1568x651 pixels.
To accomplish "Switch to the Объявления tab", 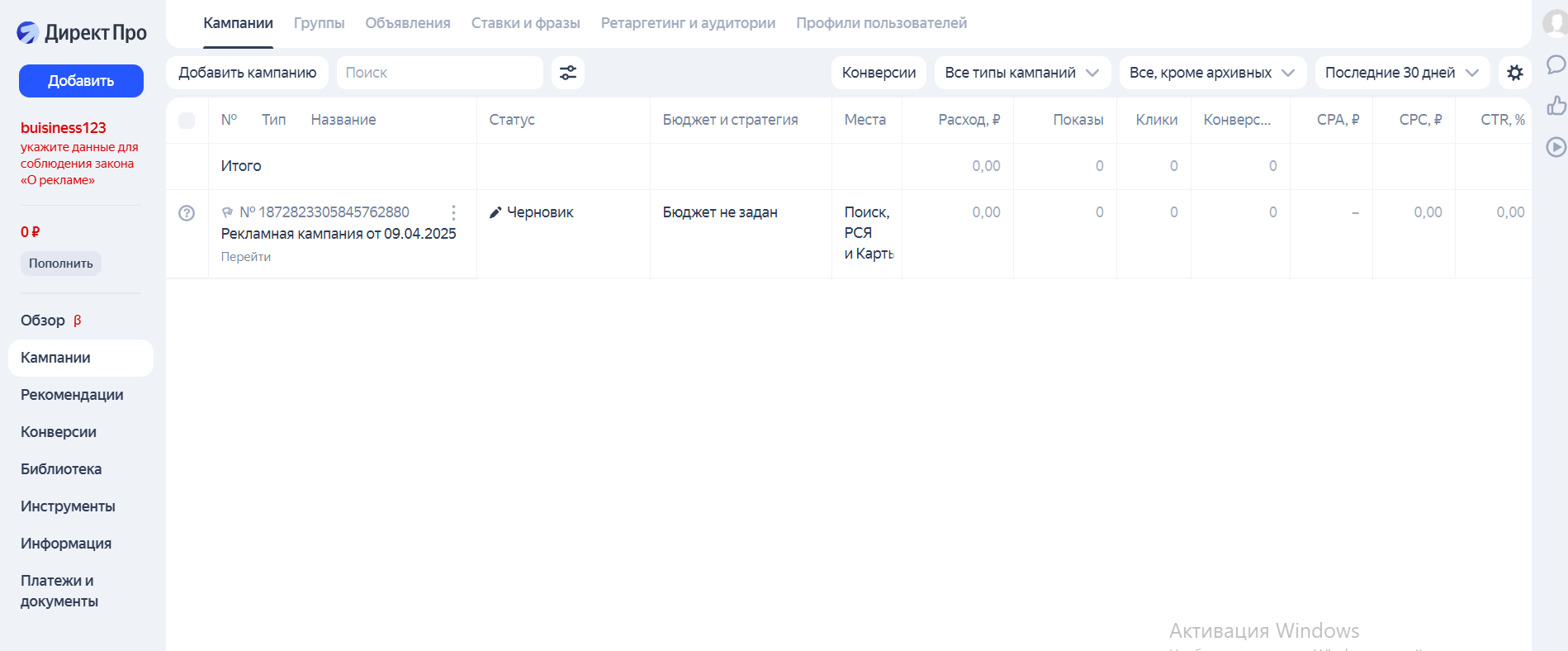I will [408, 23].
